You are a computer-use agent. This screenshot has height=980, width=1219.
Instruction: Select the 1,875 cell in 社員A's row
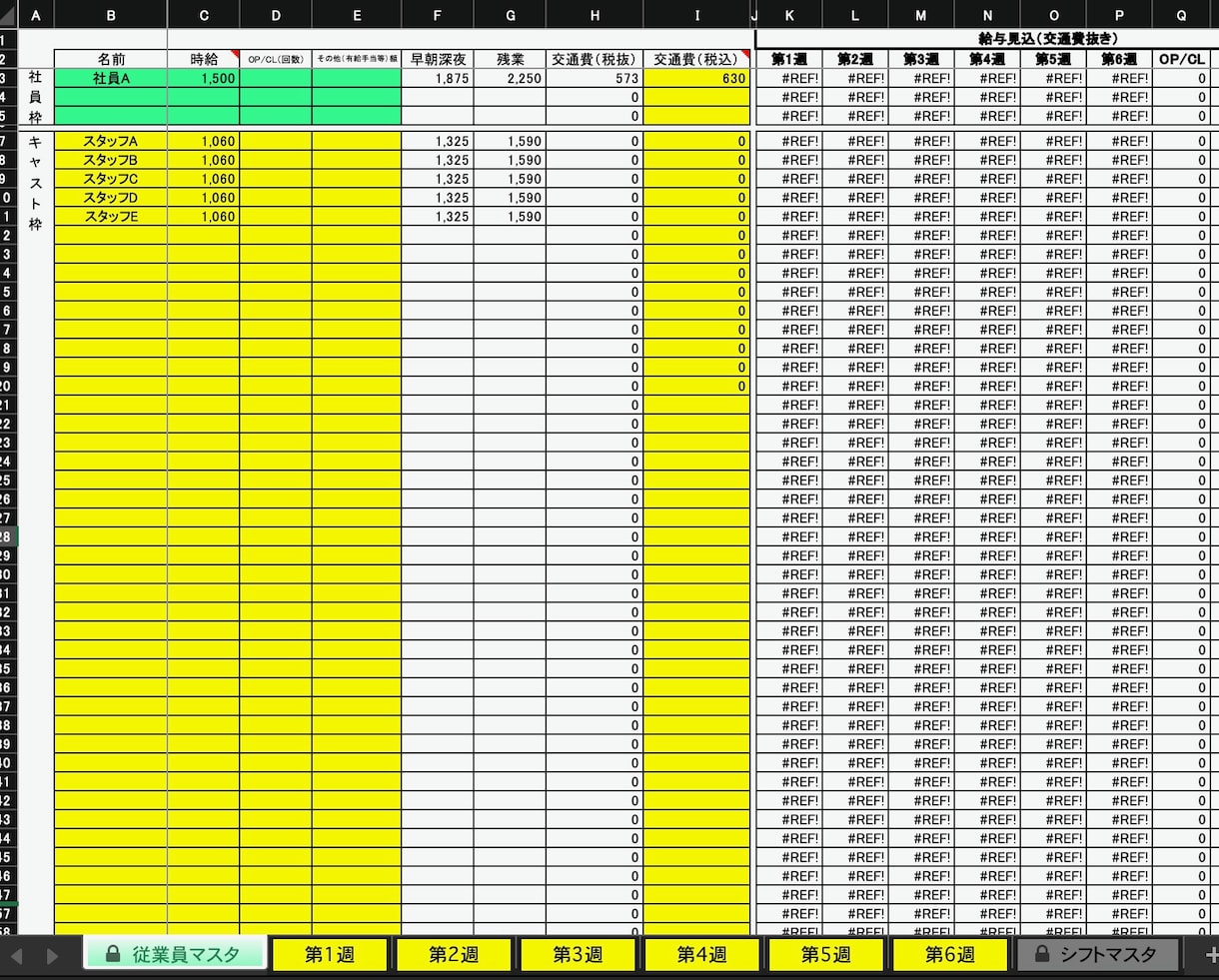click(438, 78)
